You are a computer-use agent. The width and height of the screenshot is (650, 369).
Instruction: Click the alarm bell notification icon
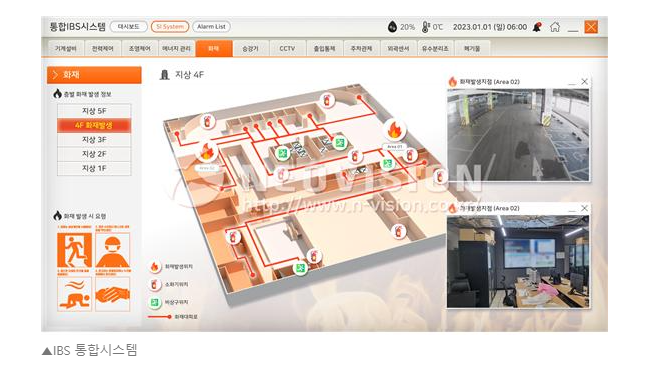(x=538, y=27)
